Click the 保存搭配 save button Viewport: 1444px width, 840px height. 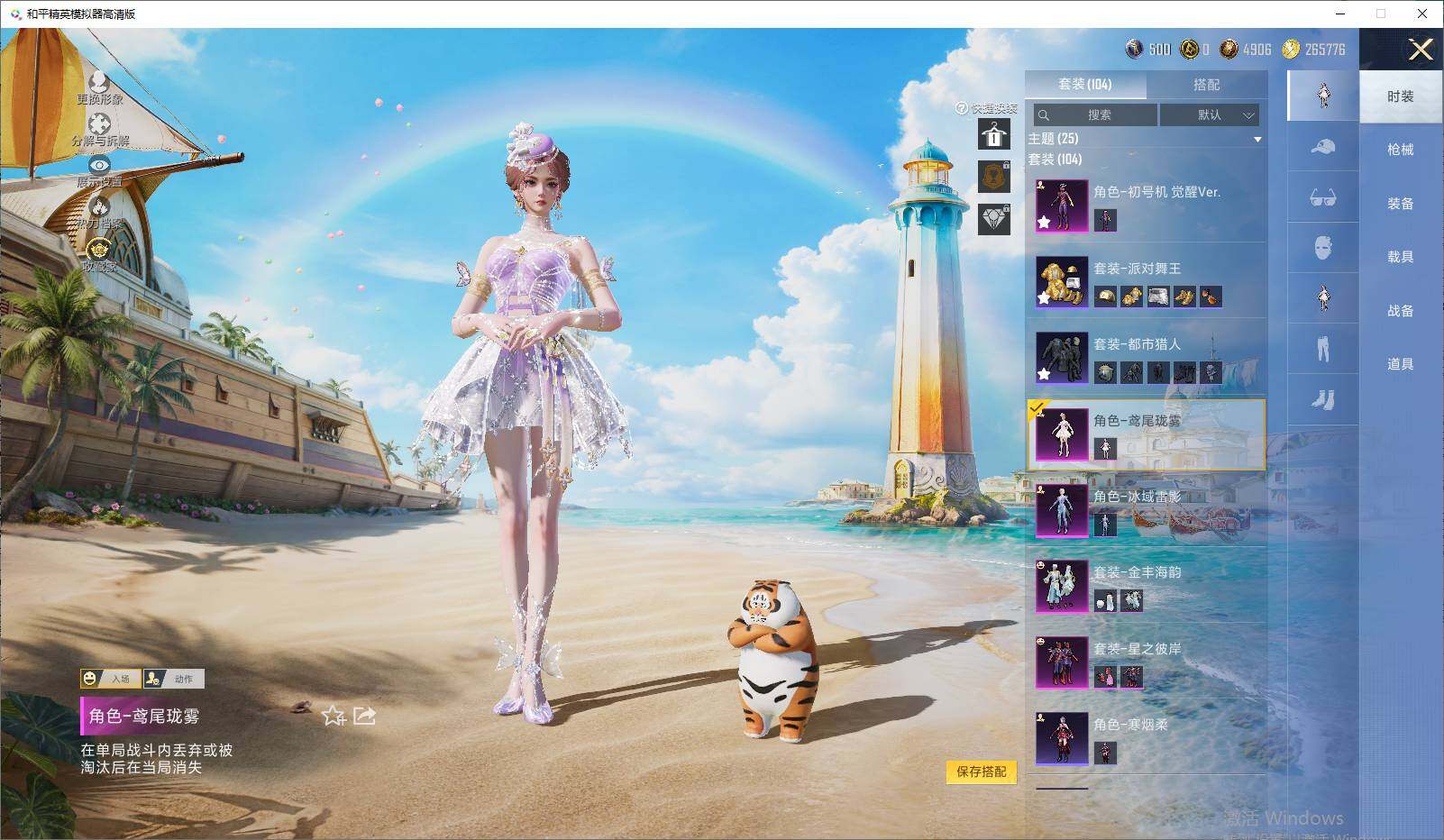tap(981, 772)
